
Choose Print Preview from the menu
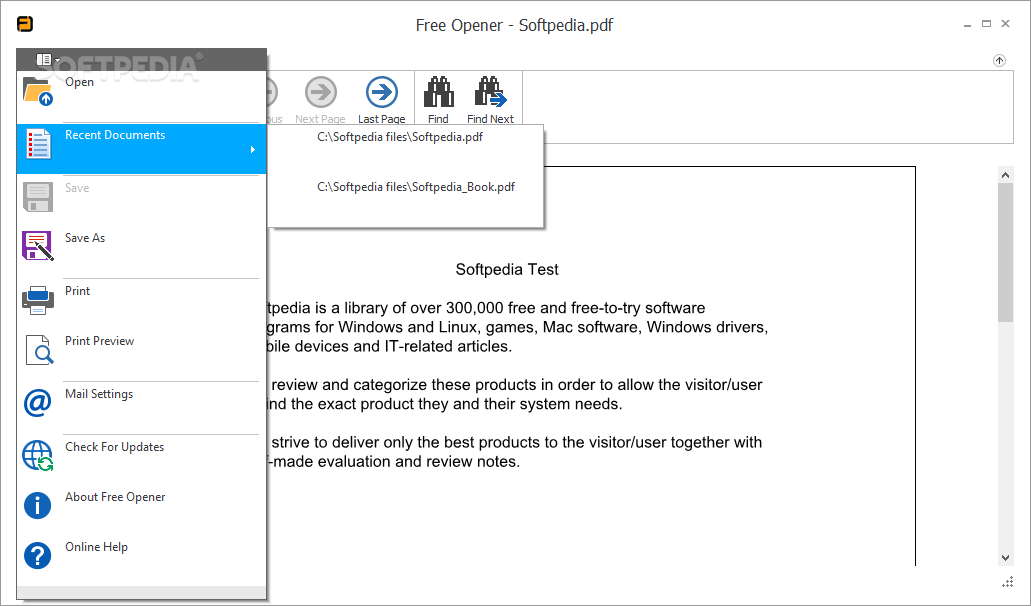pyautogui.click(x=141, y=354)
